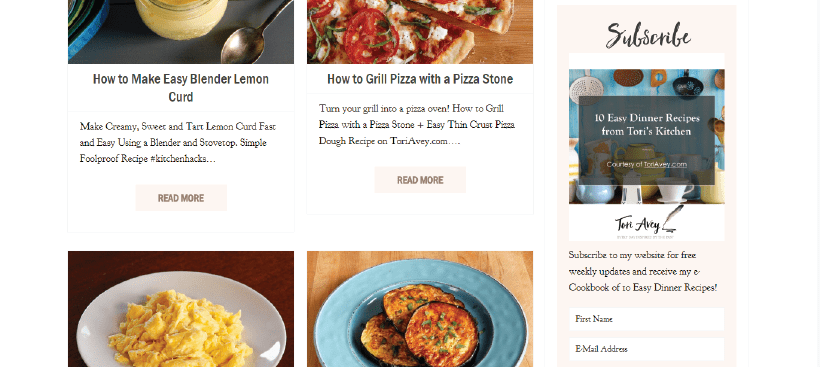The width and height of the screenshot is (820, 367).
Task: Click Read More under the Grill Pizza post
Action: coord(420,180)
